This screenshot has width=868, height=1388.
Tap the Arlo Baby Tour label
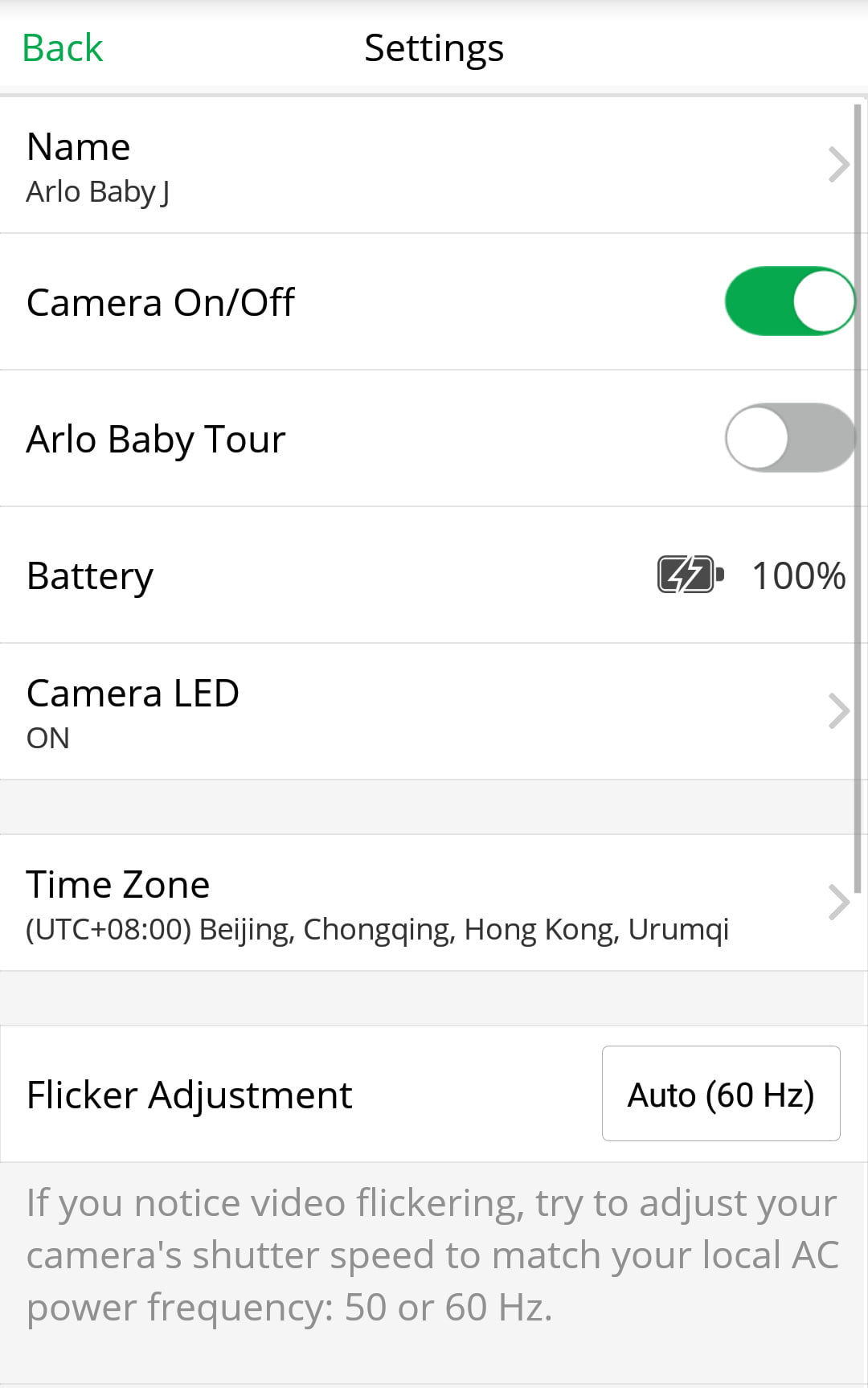156,440
